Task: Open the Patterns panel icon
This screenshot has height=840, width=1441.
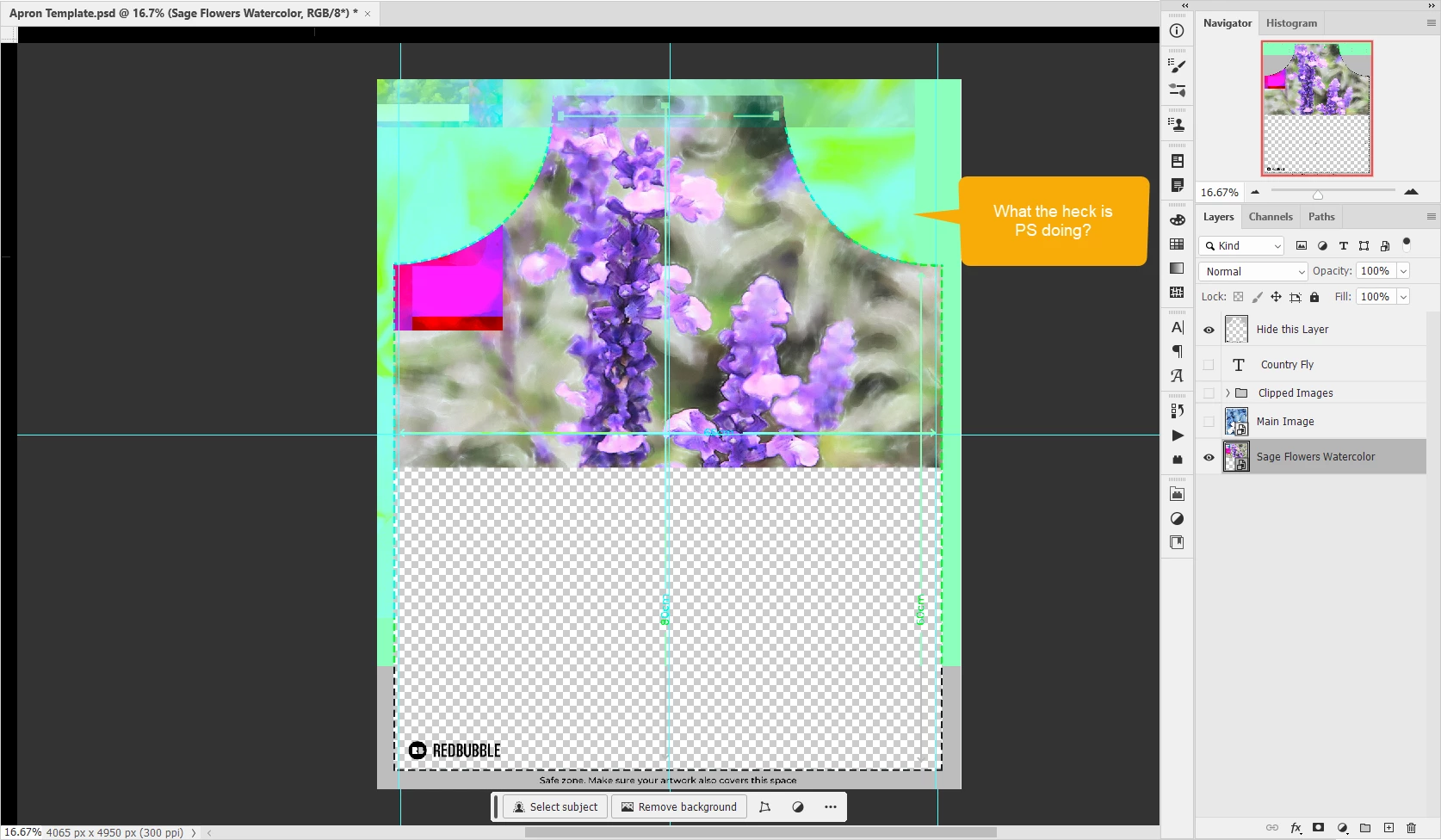Action: (1177, 293)
